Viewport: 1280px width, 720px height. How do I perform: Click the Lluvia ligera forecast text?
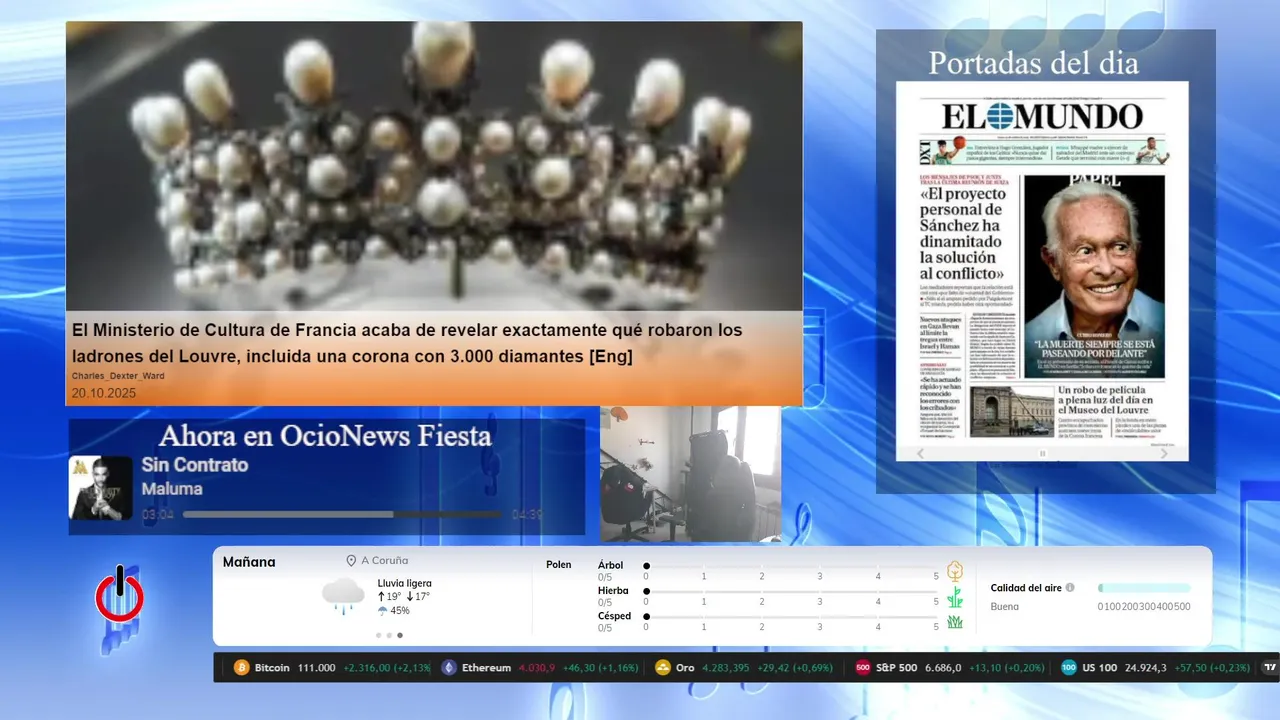click(x=405, y=583)
